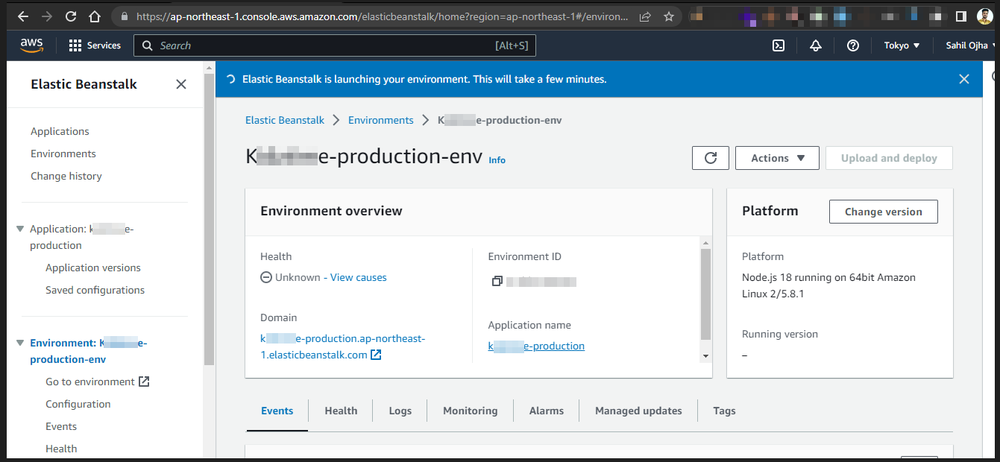Switch to the Monitoring tab
This screenshot has height=462, width=1000.
[470, 411]
